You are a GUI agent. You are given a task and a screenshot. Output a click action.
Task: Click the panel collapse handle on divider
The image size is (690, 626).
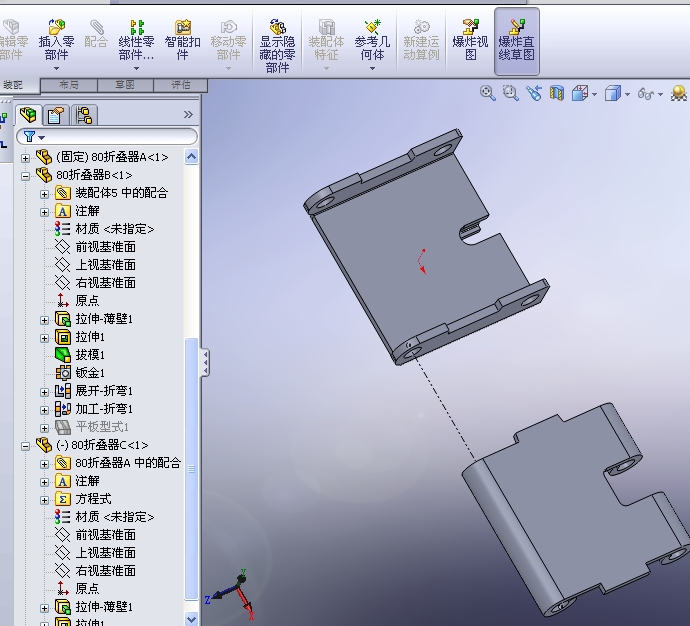(205, 363)
